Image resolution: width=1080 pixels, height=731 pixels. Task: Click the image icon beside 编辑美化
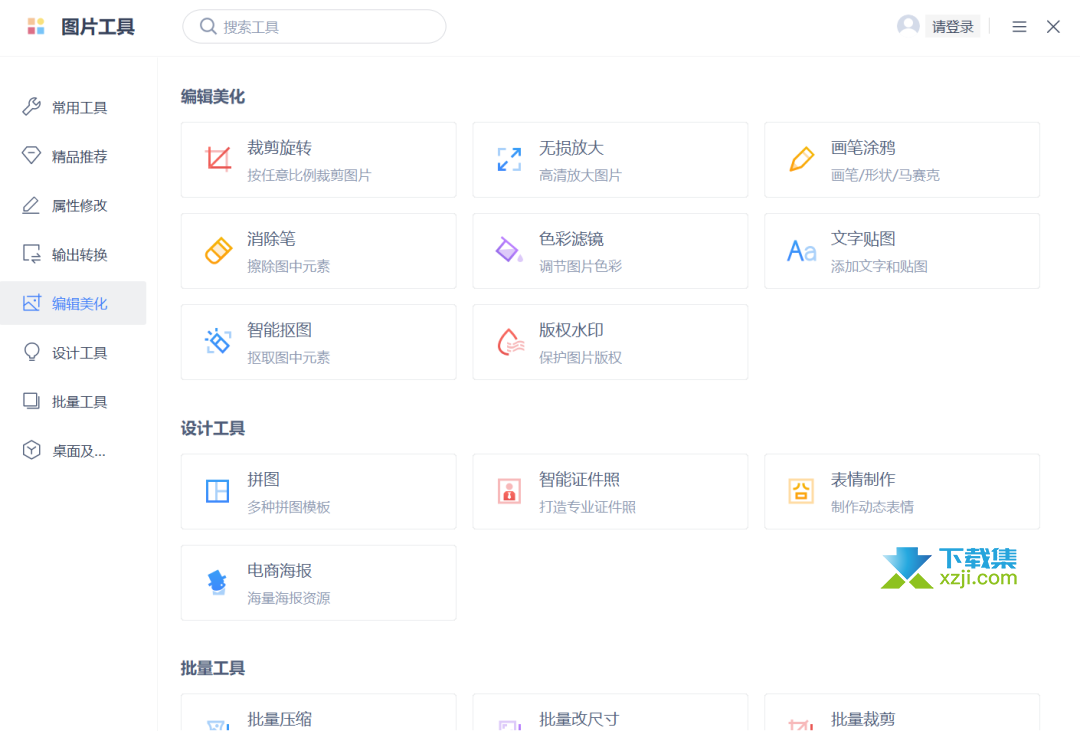pyautogui.click(x=32, y=303)
